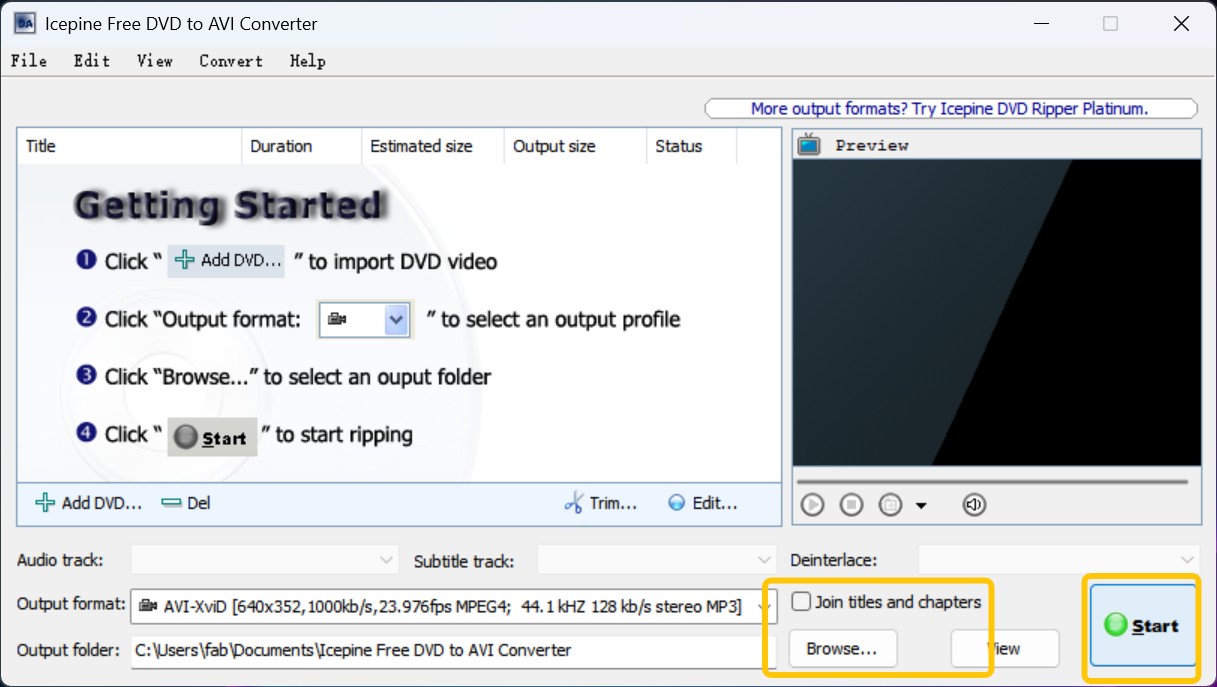Open the snapshot options dropdown arrow

pyautogui.click(x=921, y=506)
